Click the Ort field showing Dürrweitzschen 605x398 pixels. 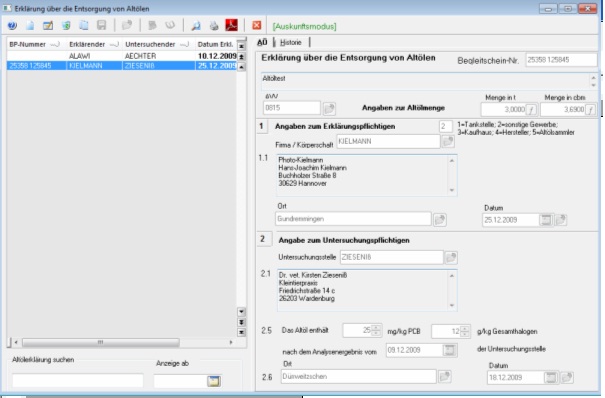coord(358,377)
